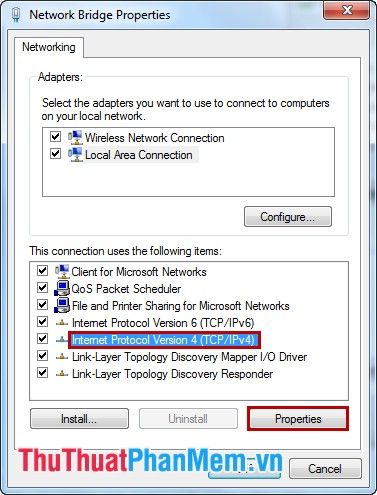Toggle the QoS Packet Scheduler checkbox
This screenshot has height=495, width=377.
[x=42, y=287]
